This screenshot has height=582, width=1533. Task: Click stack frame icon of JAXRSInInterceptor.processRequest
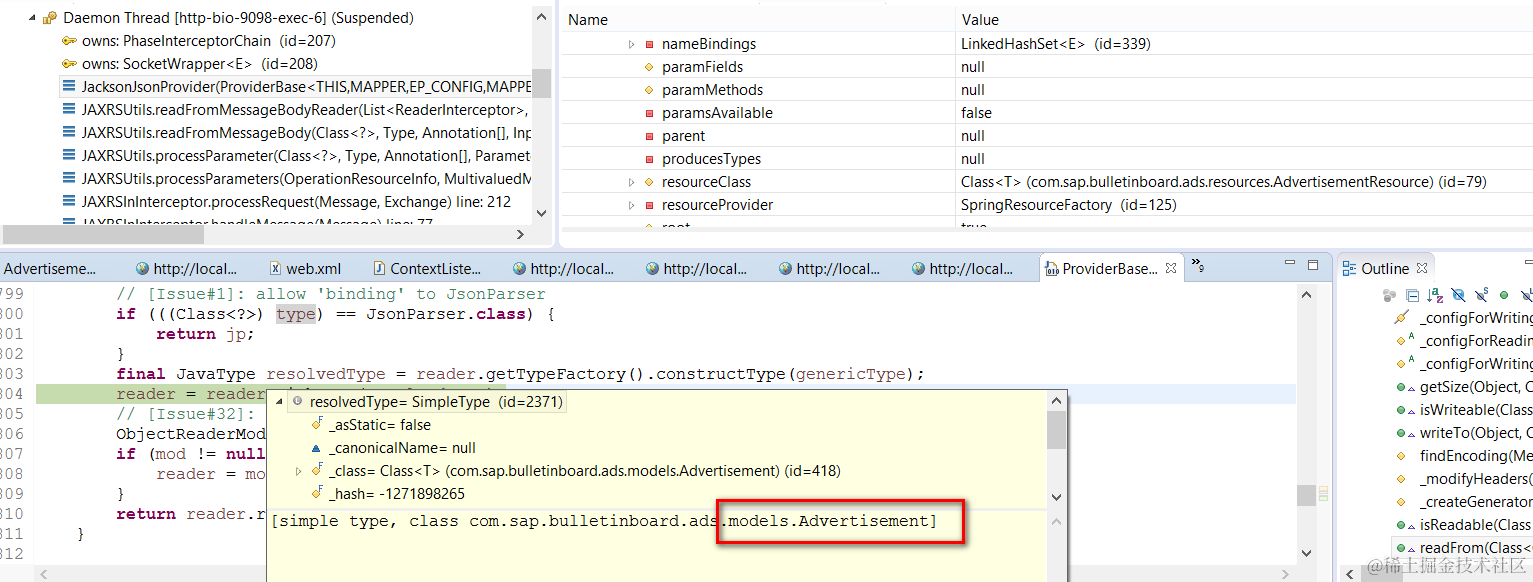pos(69,202)
